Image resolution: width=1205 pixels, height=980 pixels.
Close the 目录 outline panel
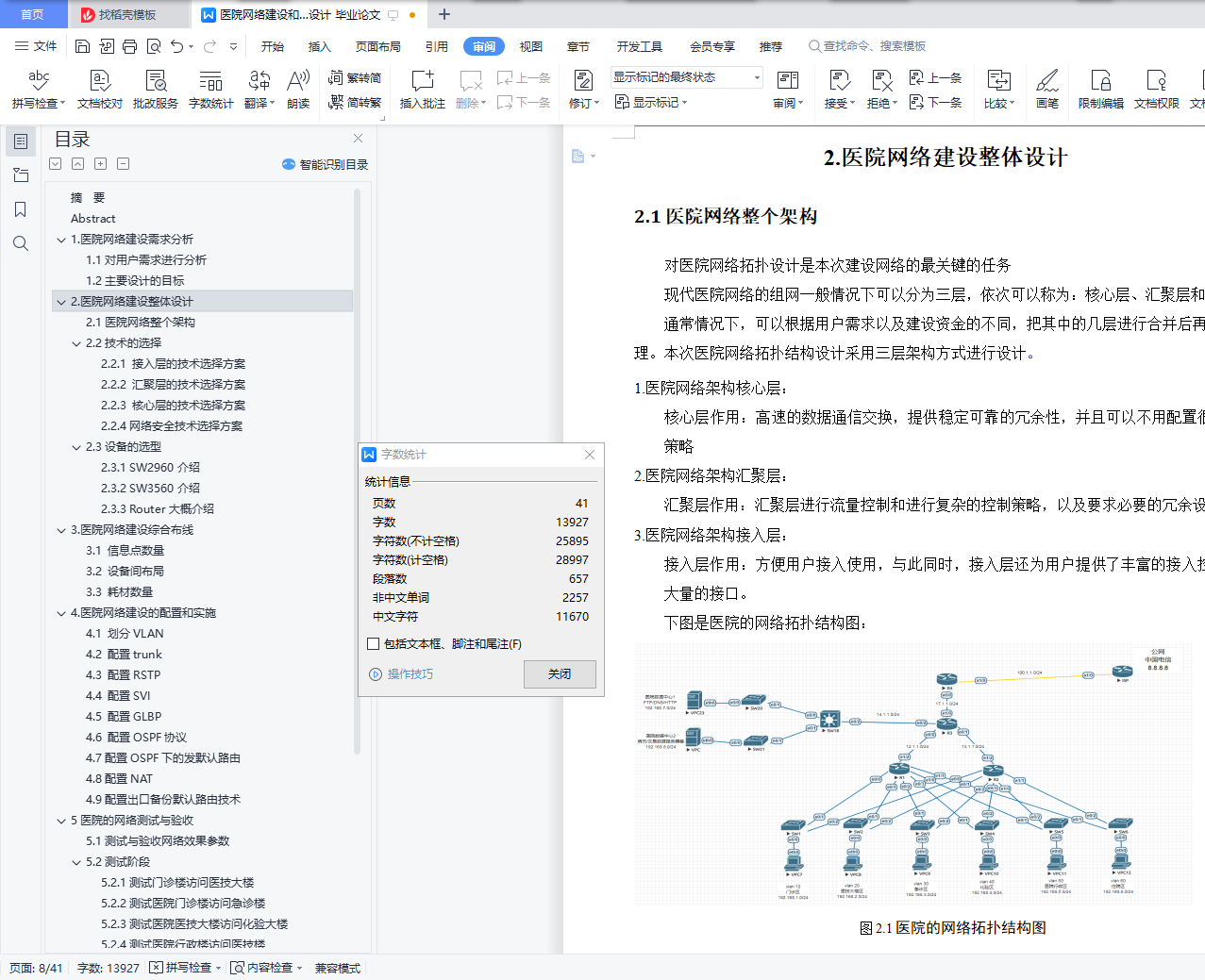[358, 139]
